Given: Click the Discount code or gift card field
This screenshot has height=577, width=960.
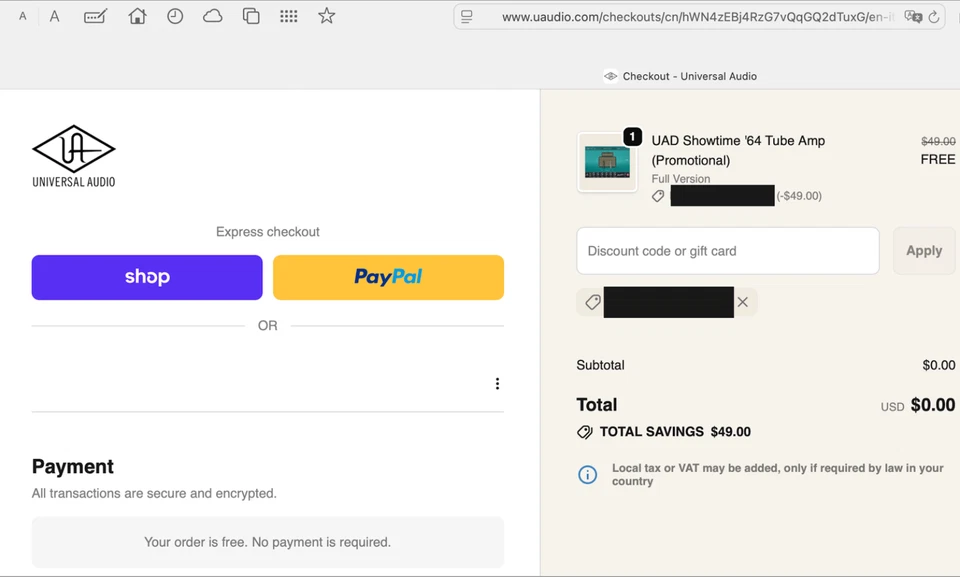Looking at the screenshot, I should pos(728,251).
